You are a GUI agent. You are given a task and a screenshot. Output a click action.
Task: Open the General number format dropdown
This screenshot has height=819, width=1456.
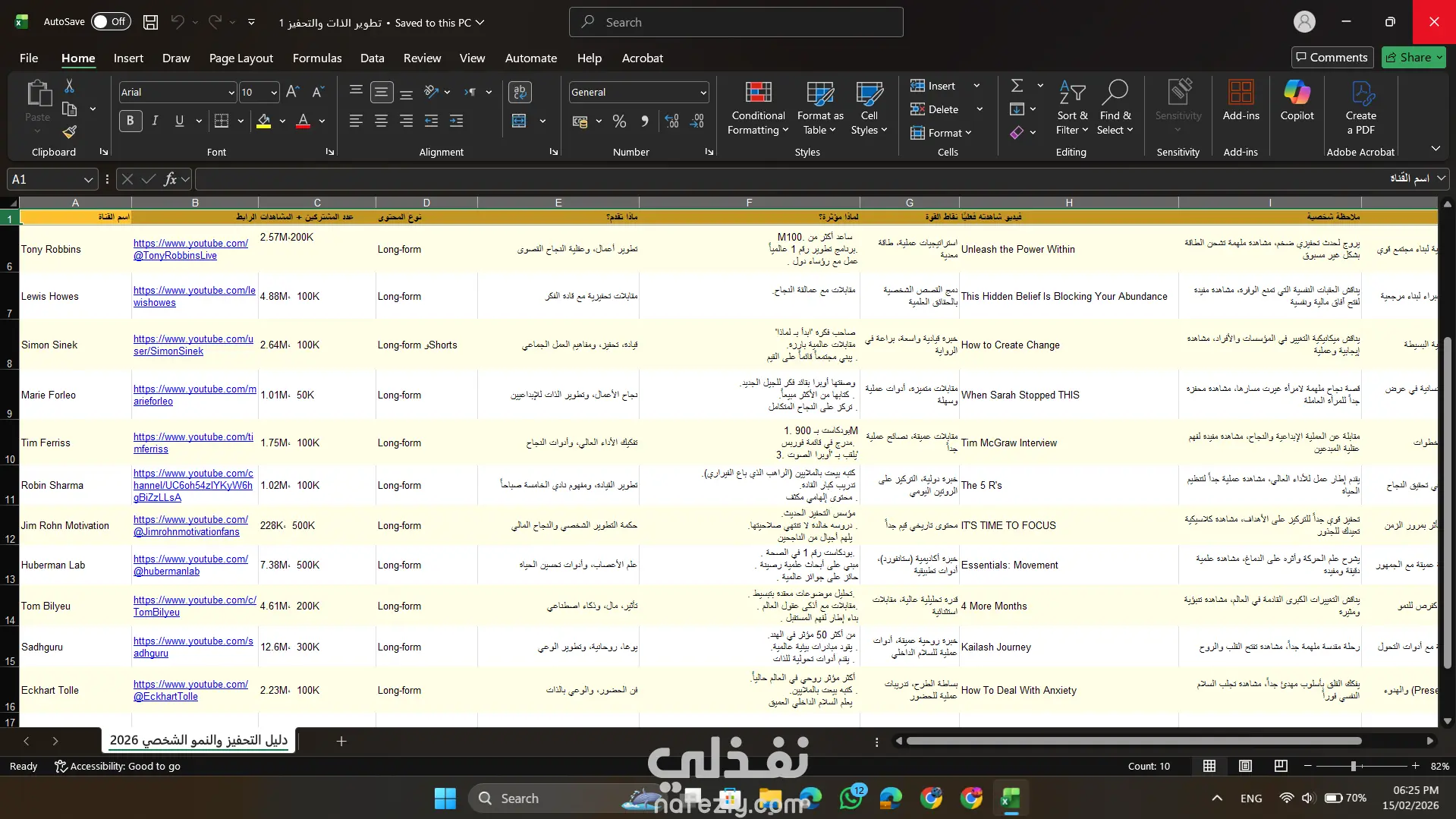tap(703, 93)
